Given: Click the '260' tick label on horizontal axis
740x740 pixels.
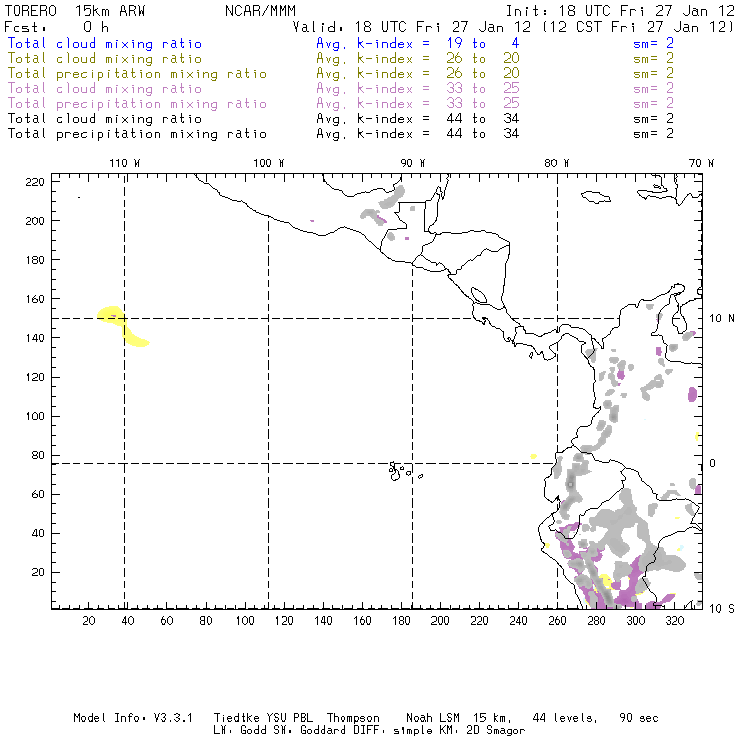Looking at the screenshot, I should click(x=557, y=621).
